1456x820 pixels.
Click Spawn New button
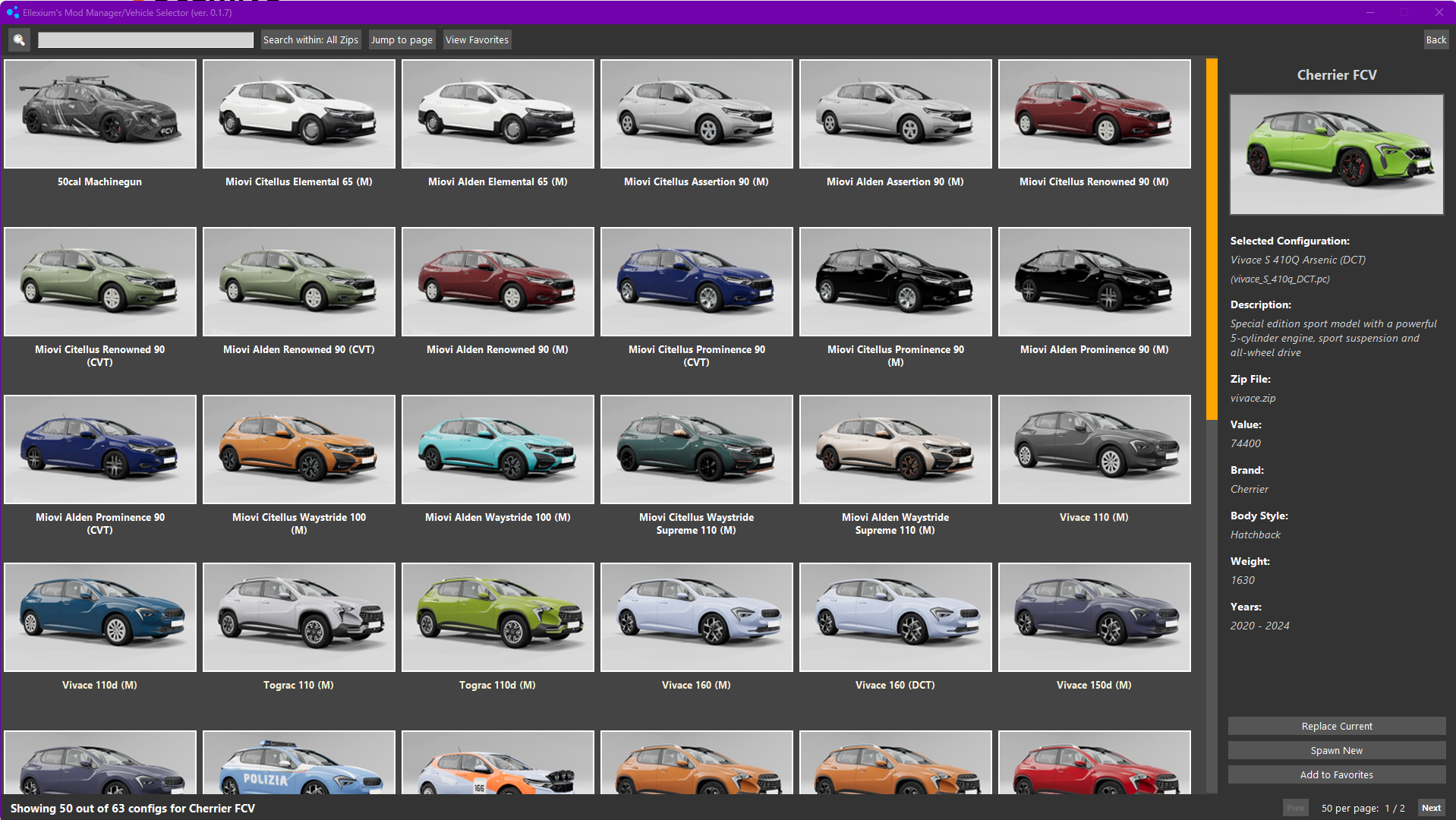pos(1337,750)
